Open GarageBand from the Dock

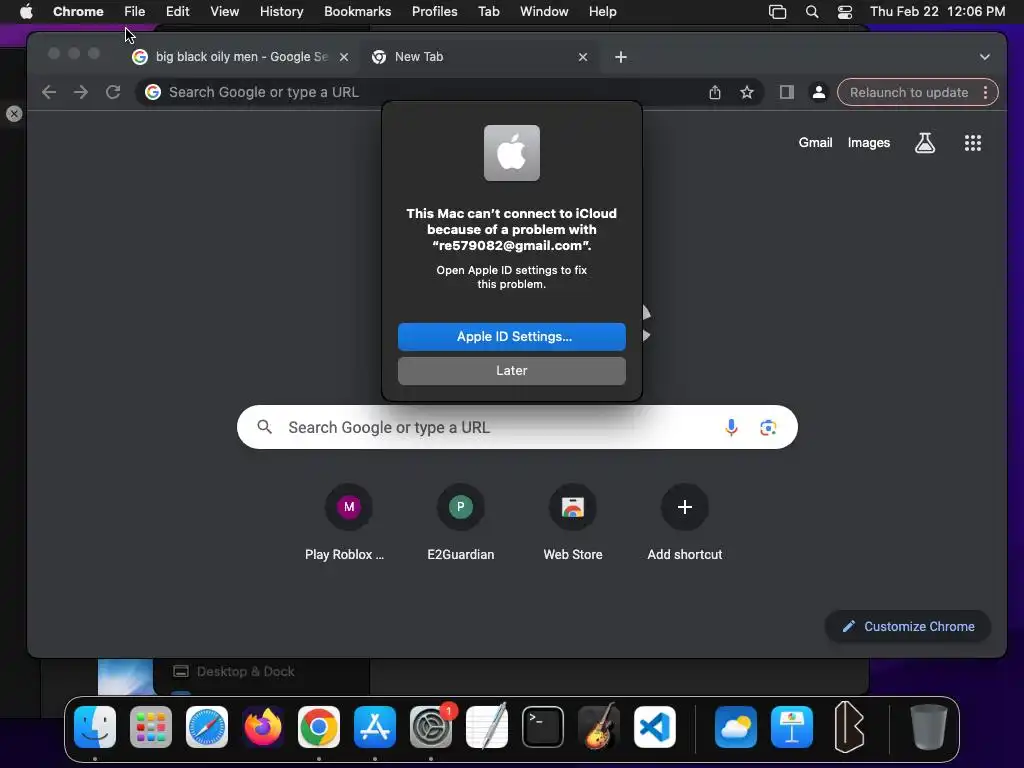(x=599, y=726)
